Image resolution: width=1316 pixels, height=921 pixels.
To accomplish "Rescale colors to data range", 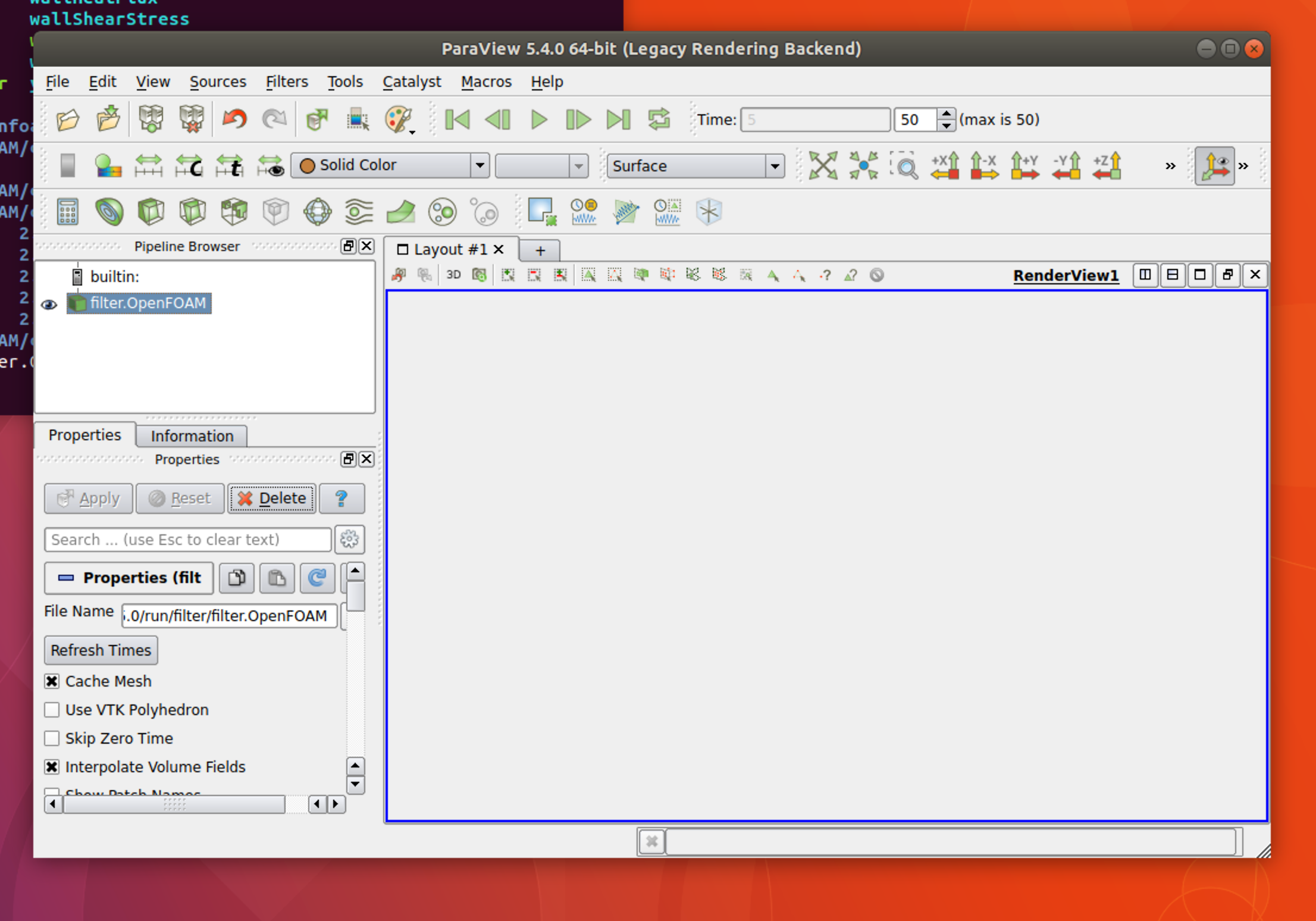I will pyautogui.click(x=149, y=165).
